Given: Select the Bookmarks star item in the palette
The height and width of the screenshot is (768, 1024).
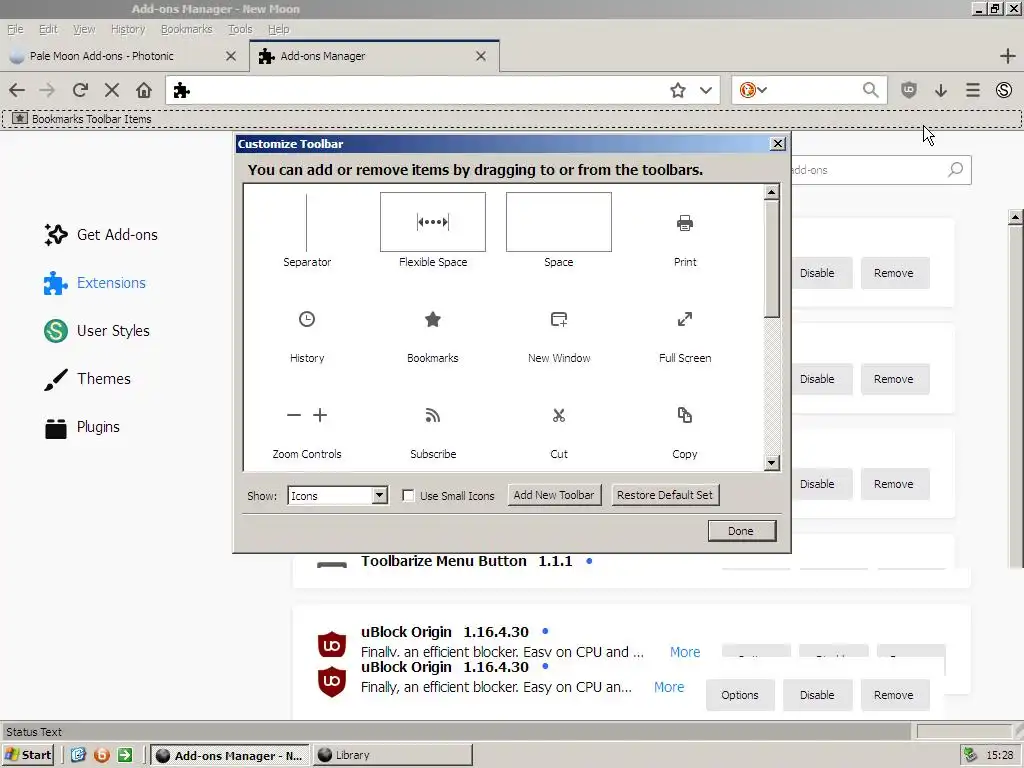Looking at the screenshot, I should pyautogui.click(x=432, y=337).
